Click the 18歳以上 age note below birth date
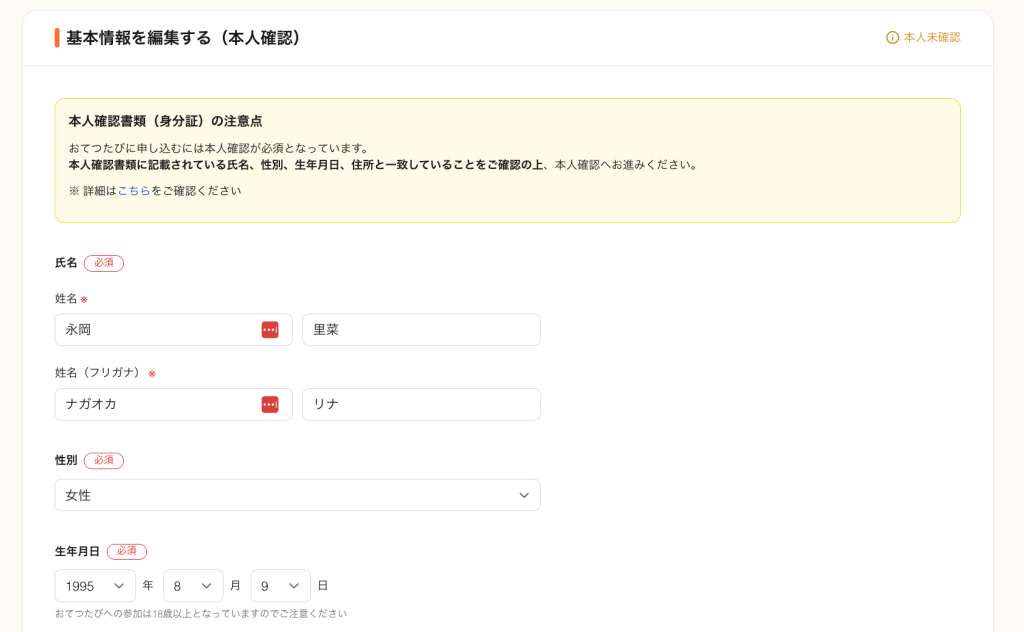1024x632 pixels. tap(201, 613)
